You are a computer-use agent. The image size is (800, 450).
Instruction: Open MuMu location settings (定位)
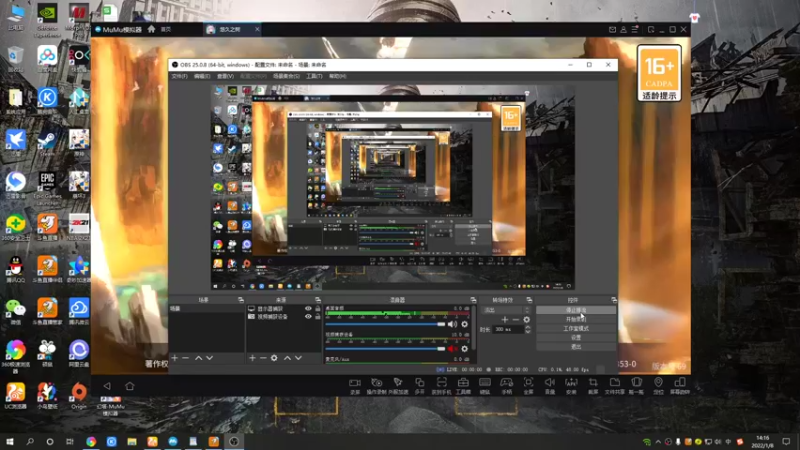tap(658, 386)
